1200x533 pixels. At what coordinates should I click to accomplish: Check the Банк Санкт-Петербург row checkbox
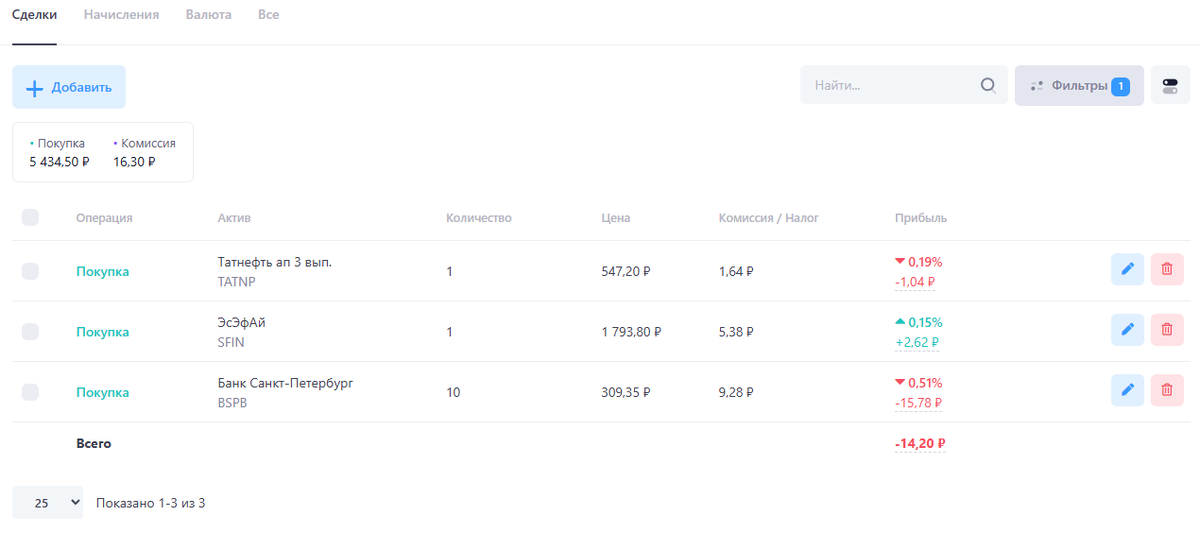click(x=30, y=392)
